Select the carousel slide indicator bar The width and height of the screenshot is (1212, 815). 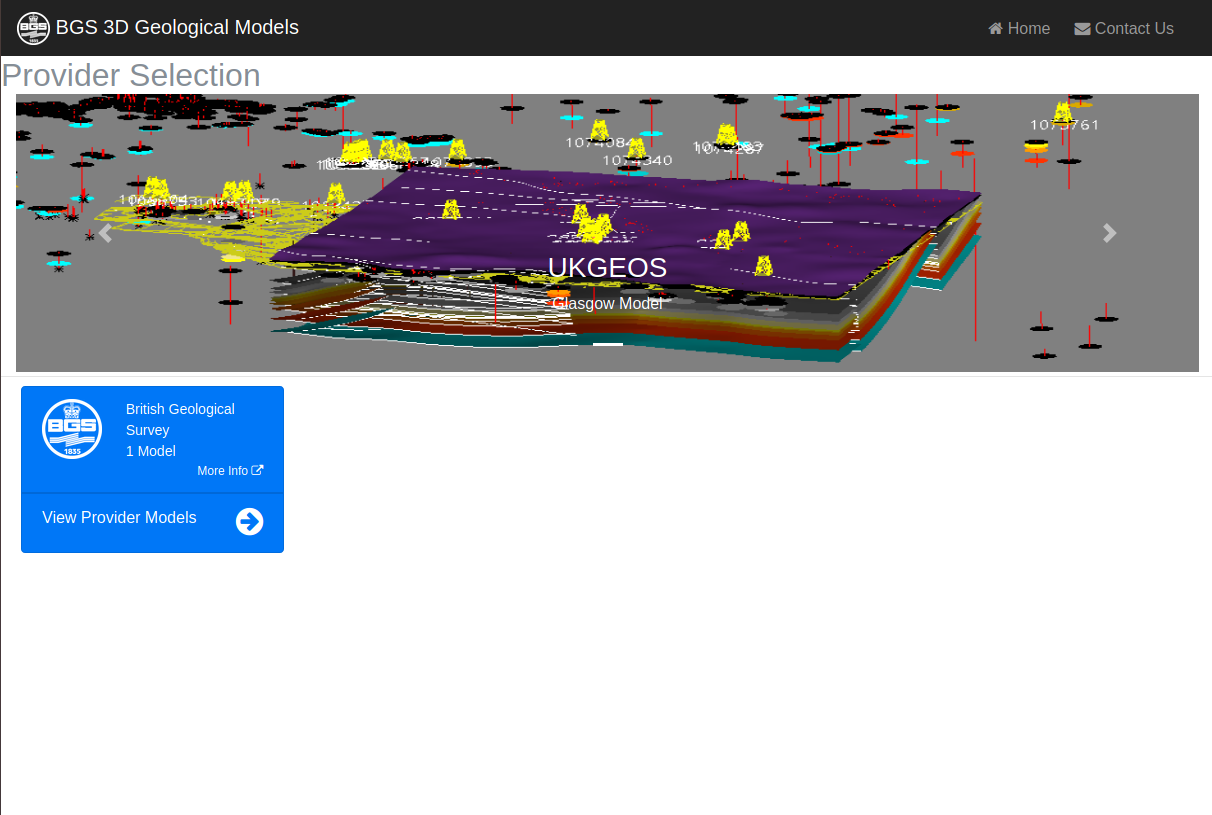(608, 344)
